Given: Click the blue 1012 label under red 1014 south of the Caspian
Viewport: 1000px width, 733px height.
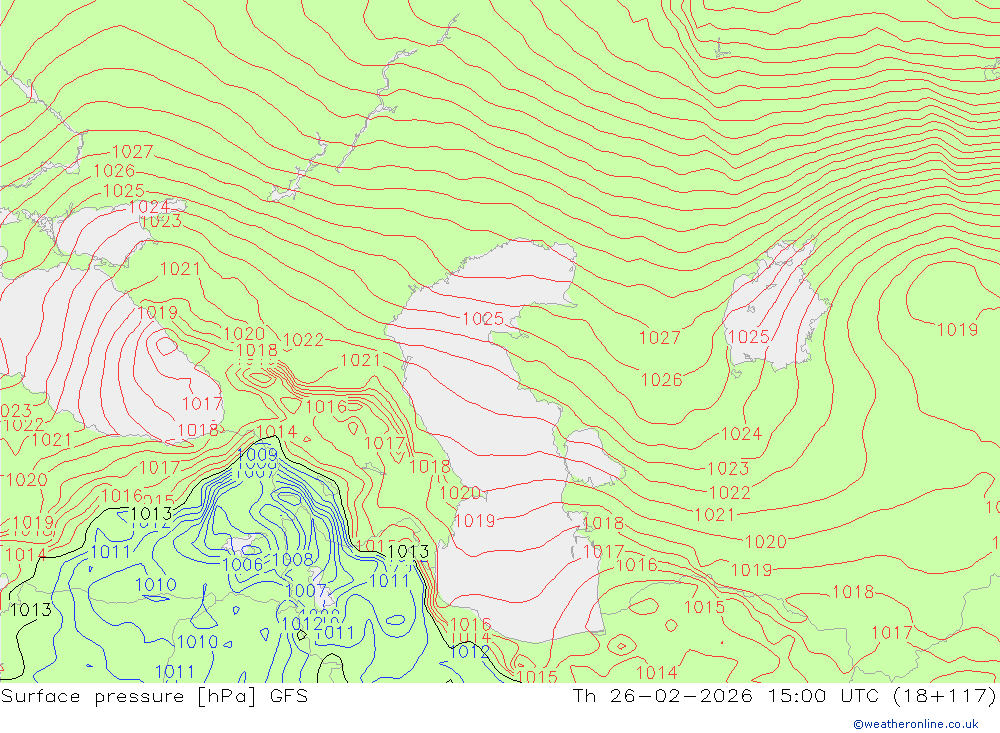Looking at the screenshot, I should (469, 652).
